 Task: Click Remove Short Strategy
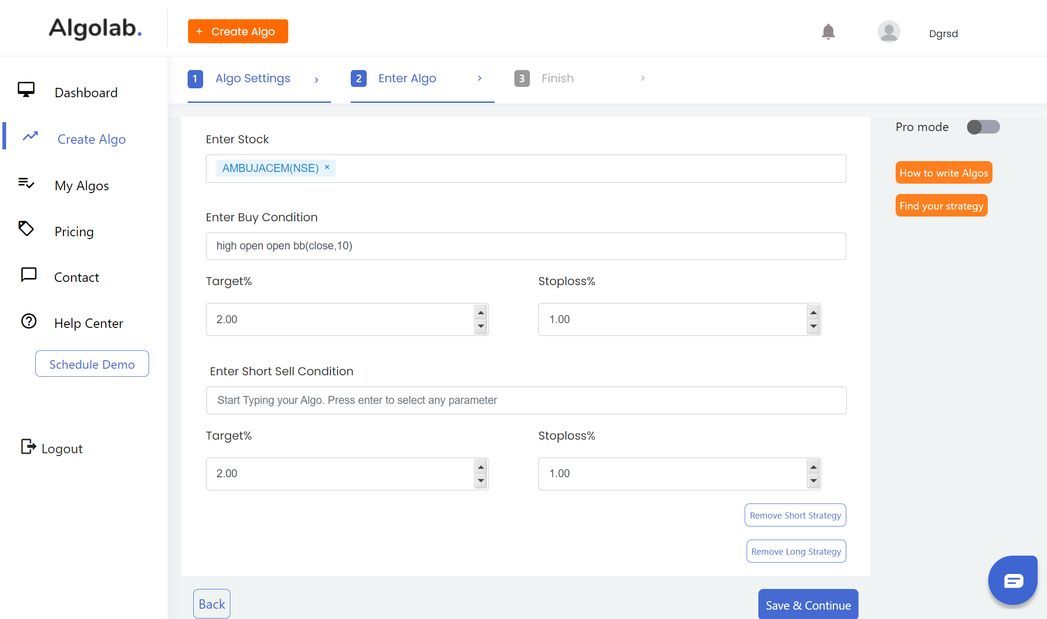pos(795,515)
